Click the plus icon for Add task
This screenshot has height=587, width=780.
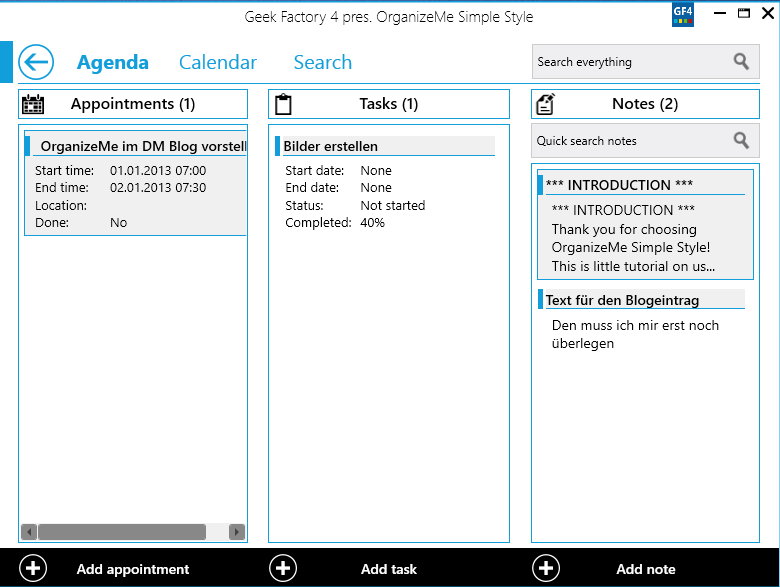tap(283, 568)
